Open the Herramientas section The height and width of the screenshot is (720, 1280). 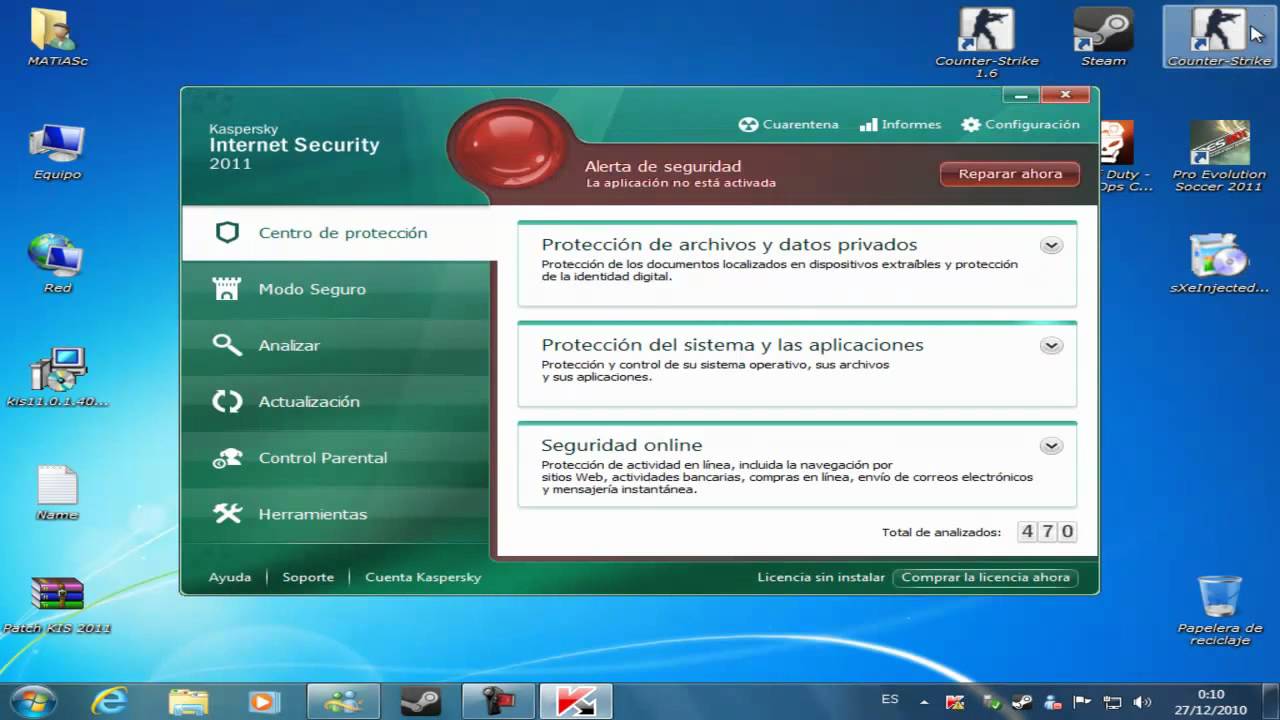tap(335, 513)
